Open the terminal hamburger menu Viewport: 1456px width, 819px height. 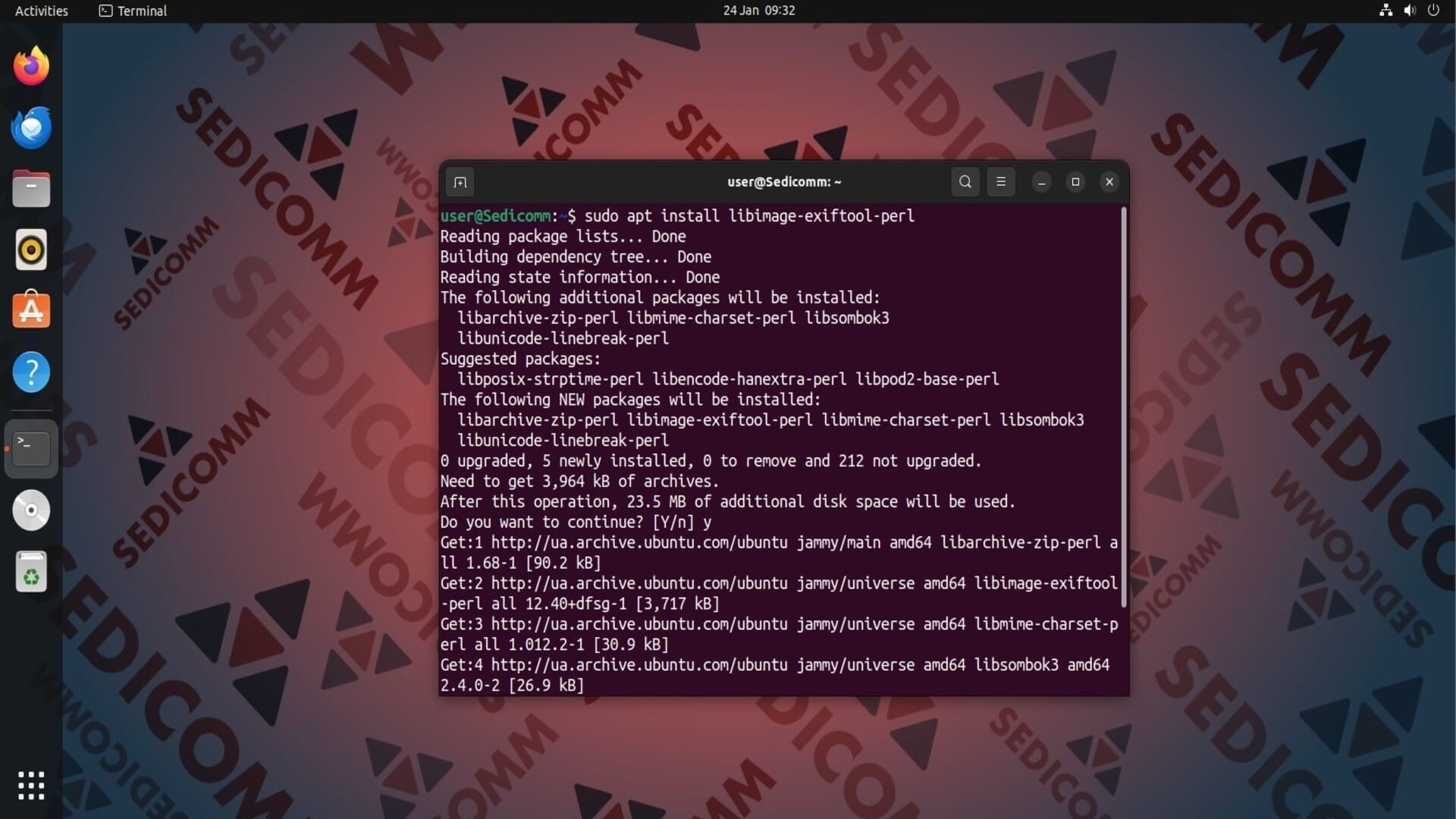pyautogui.click(x=1000, y=182)
